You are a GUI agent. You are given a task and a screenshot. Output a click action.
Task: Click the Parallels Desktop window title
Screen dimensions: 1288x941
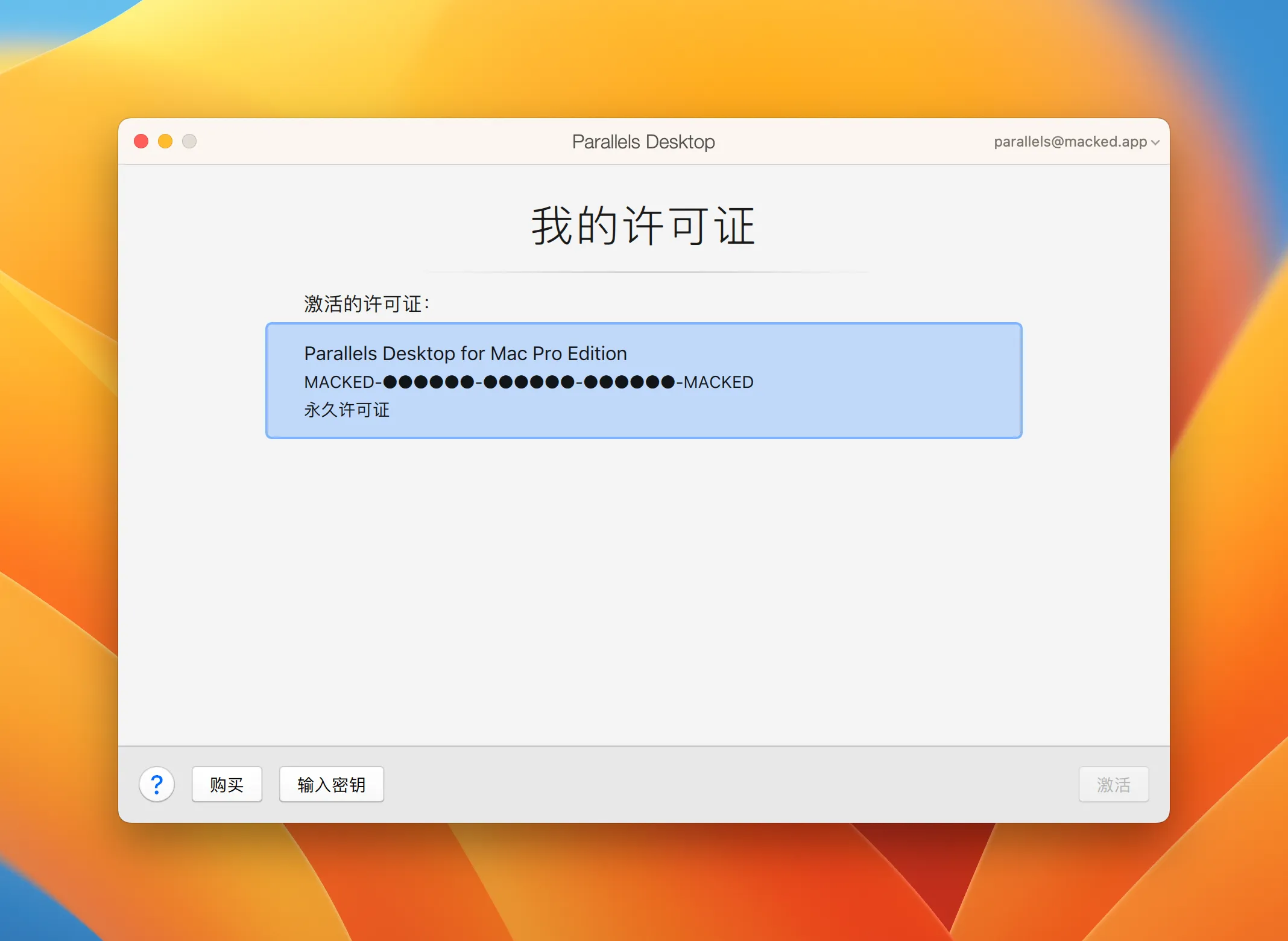click(x=643, y=142)
